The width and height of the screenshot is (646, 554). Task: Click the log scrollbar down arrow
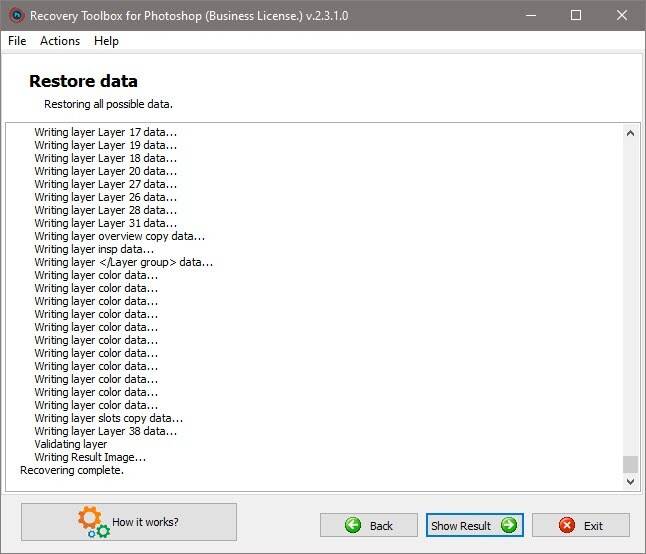[x=630, y=481]
